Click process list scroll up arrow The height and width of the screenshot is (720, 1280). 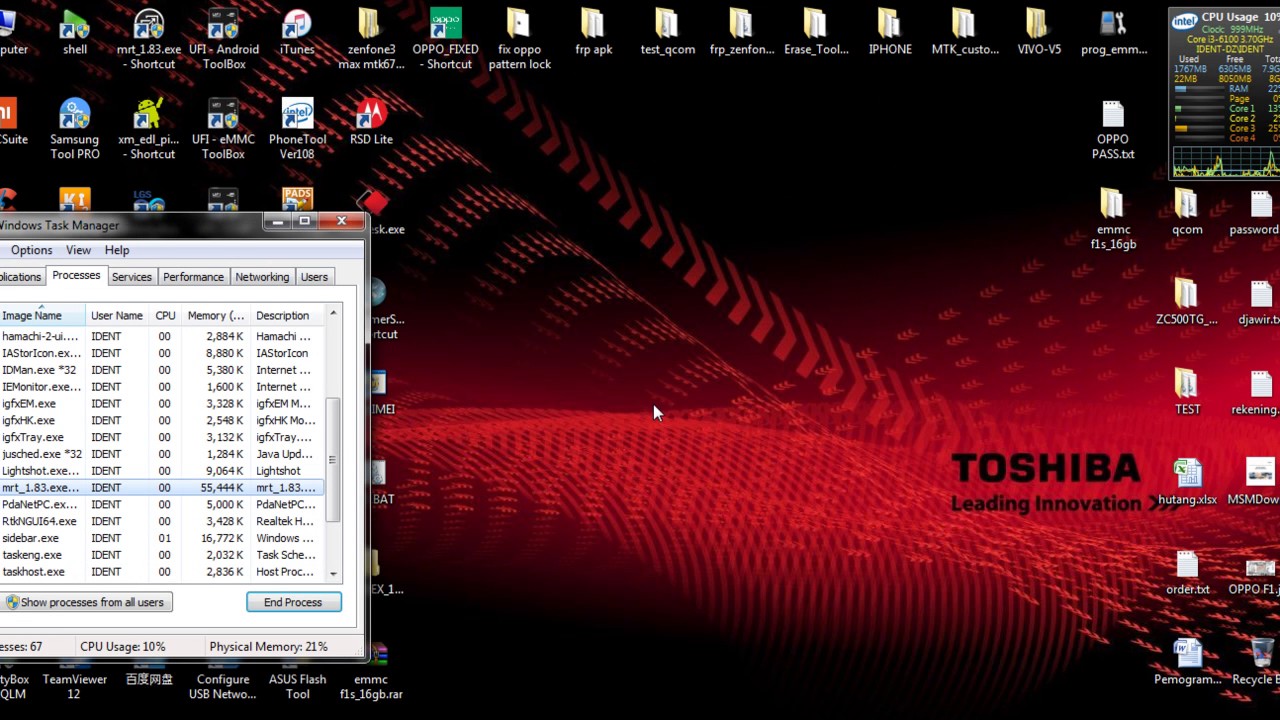[333, 313]
